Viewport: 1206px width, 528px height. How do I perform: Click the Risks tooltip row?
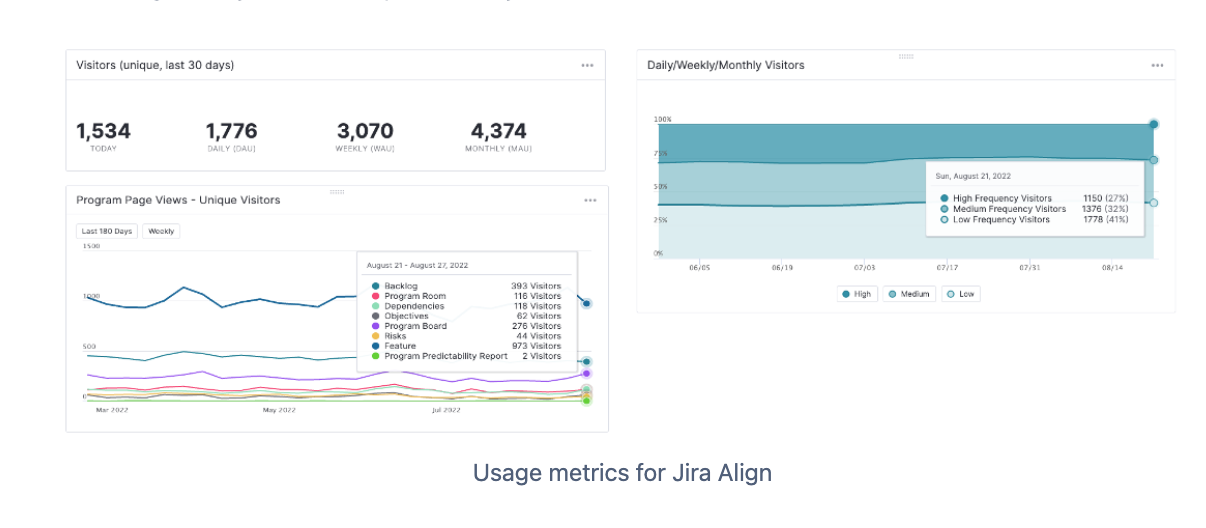pyautogui.click(x=465, y=336)
